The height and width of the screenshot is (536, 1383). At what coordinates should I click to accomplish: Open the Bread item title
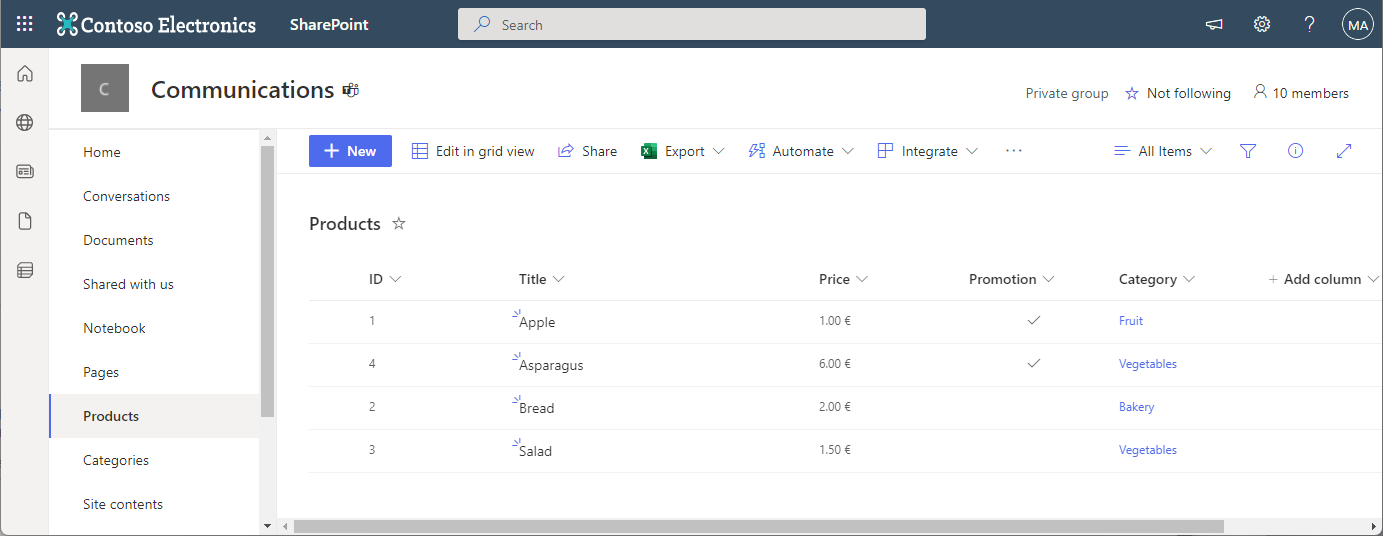(x=536, y=408)
